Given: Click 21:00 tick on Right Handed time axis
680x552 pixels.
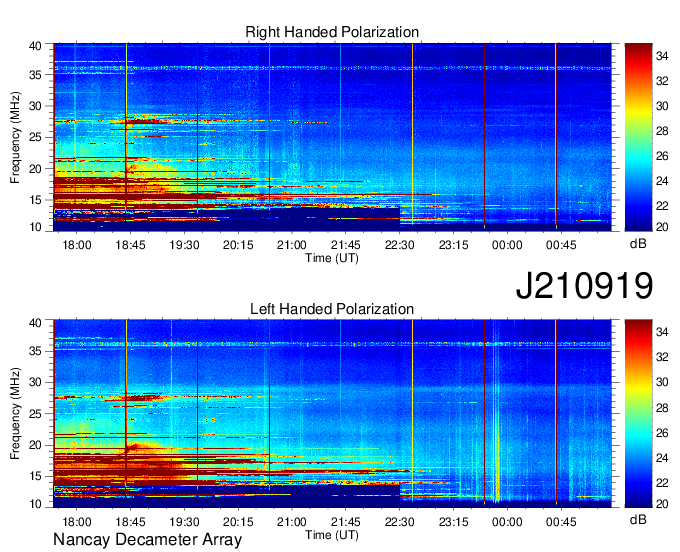Looking at the screenshot, I should tap(292, 245).
